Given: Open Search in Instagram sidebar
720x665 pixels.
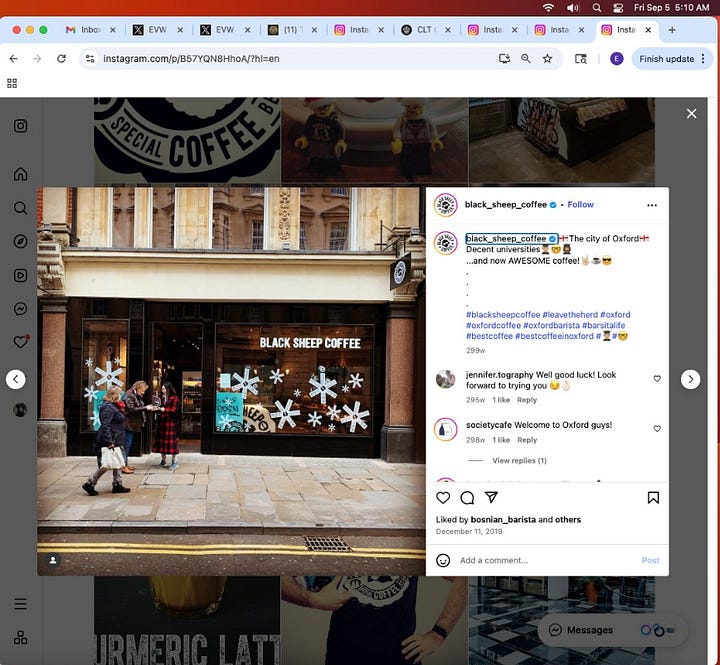Looking at the screenshot, I should tap(20, 208).
